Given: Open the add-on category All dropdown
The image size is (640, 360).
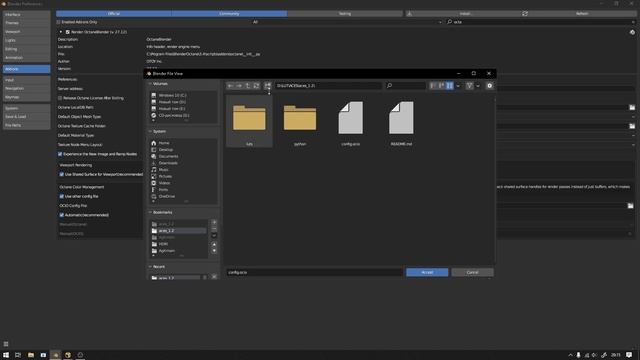Looking at the screenshot, I should (347, 22).
